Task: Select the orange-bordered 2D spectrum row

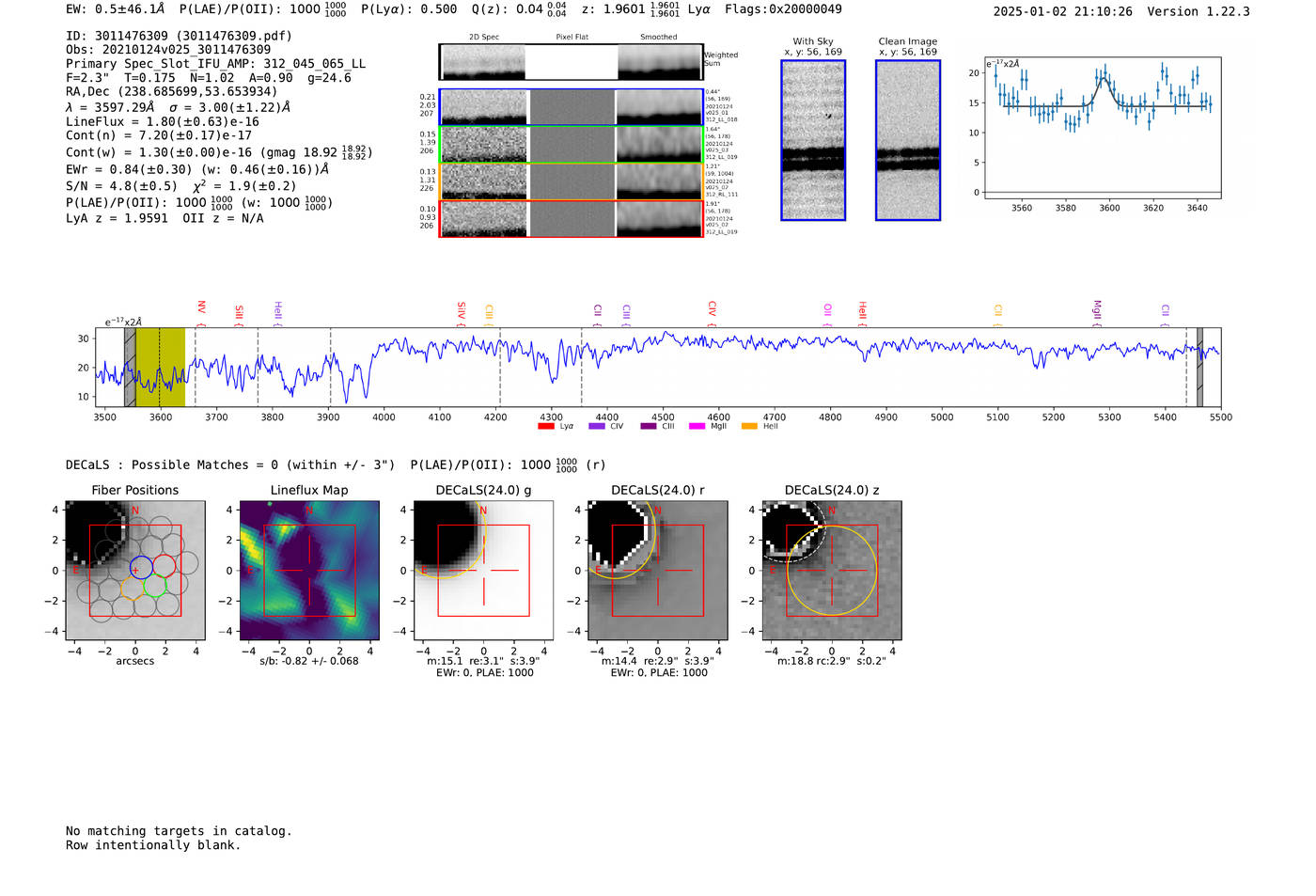Action: [572, 181]
